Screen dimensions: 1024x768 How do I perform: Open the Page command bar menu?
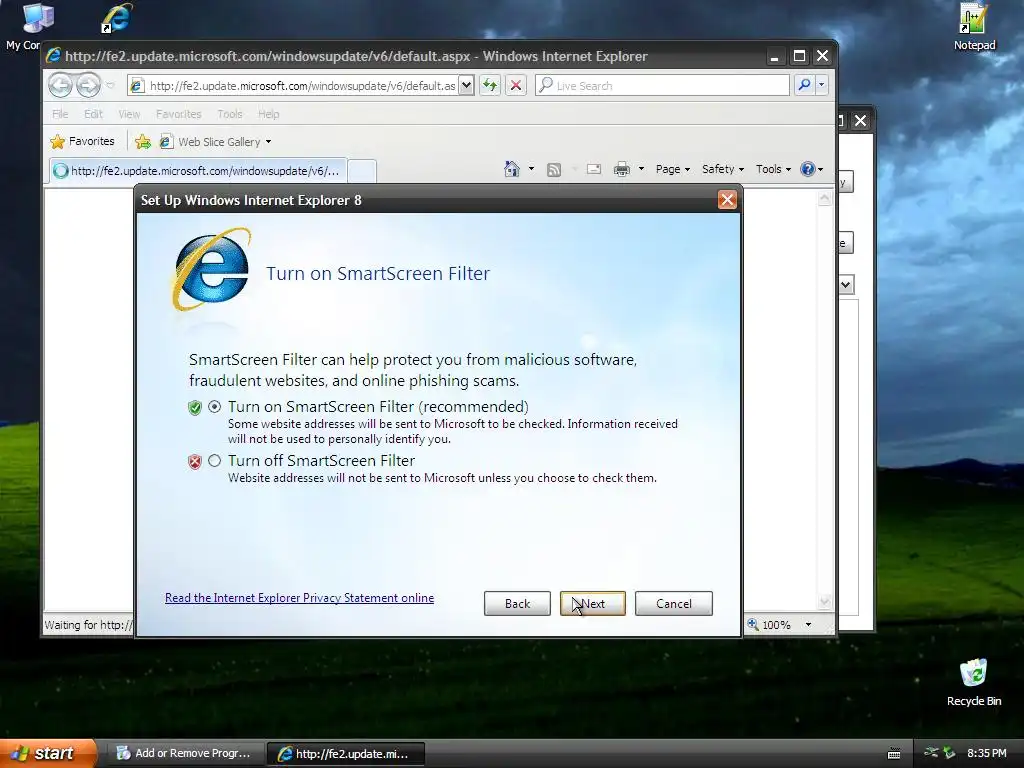(673, 169)
